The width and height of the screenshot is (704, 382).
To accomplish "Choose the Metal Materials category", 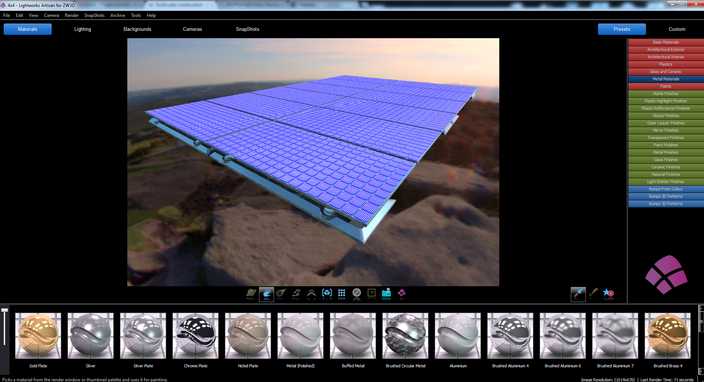I will pos(665,79).
